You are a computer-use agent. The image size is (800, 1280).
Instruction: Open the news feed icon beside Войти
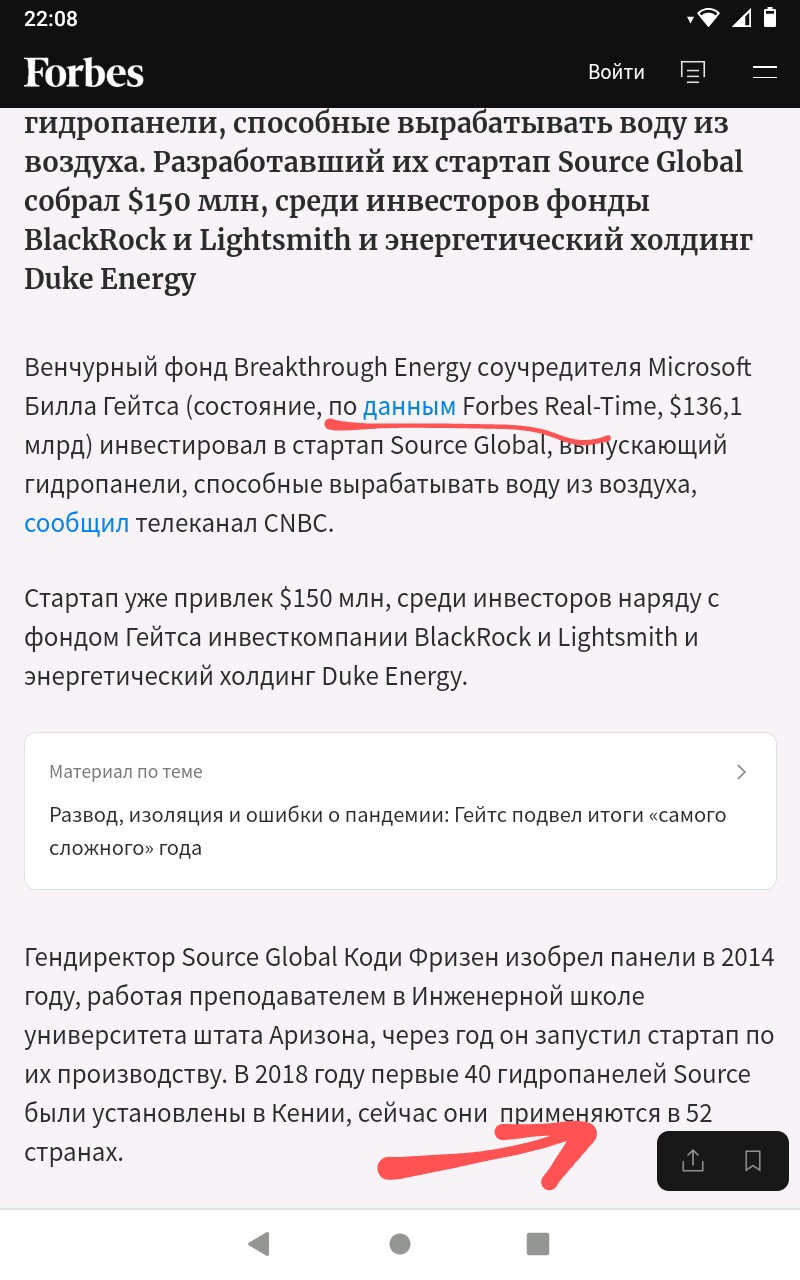[692, 72]
